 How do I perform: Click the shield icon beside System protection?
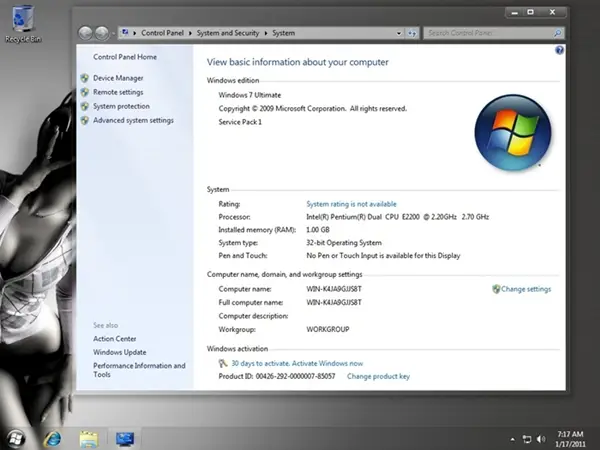pos(85,106)
